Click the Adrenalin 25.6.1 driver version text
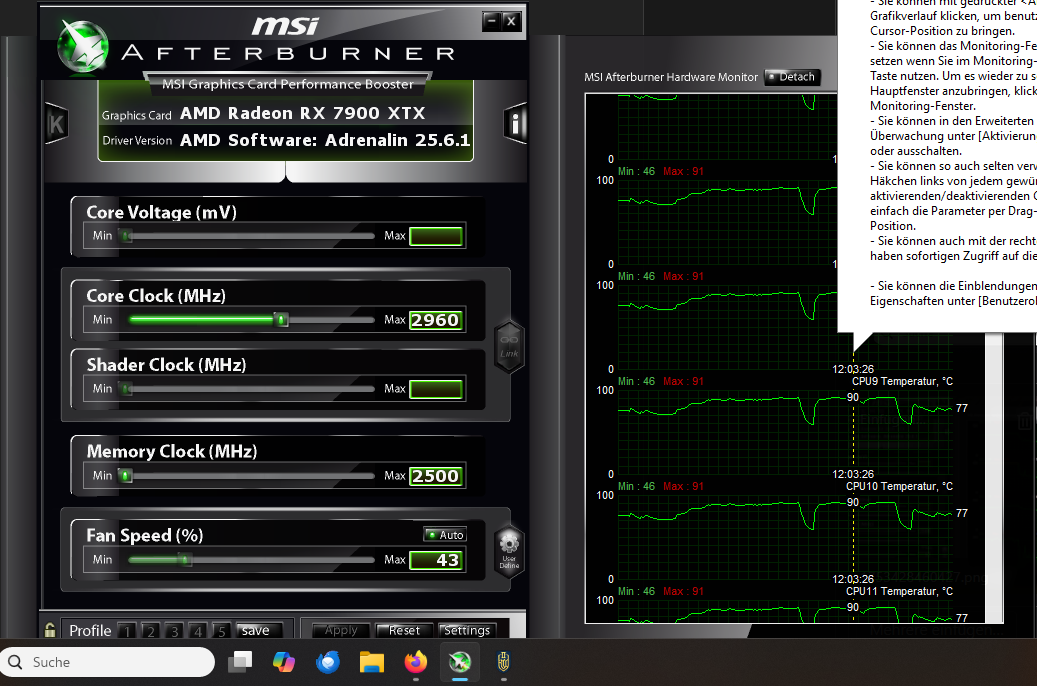This screenshot has width=1037, height=686. [x=325, y=140]
